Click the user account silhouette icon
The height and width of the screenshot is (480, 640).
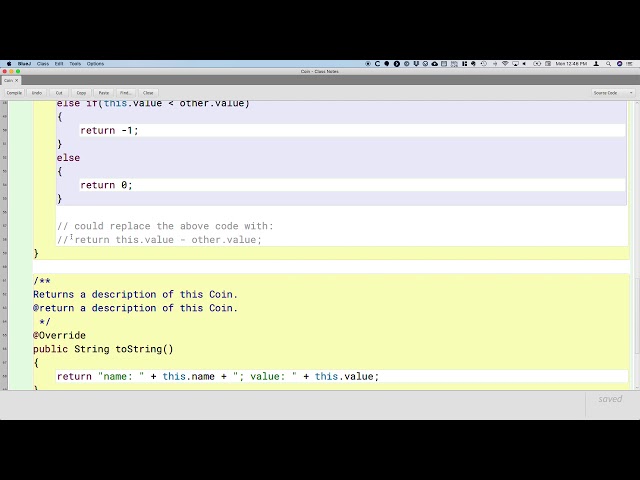596,64
